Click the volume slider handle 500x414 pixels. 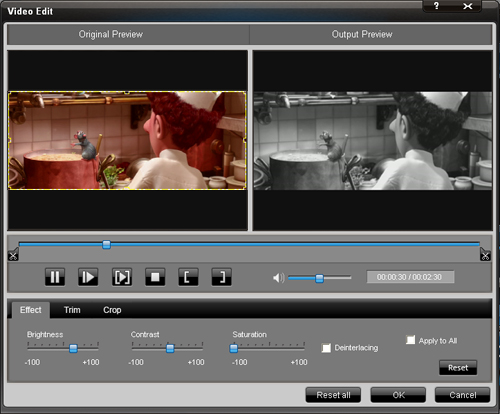[x=319, y=278]
